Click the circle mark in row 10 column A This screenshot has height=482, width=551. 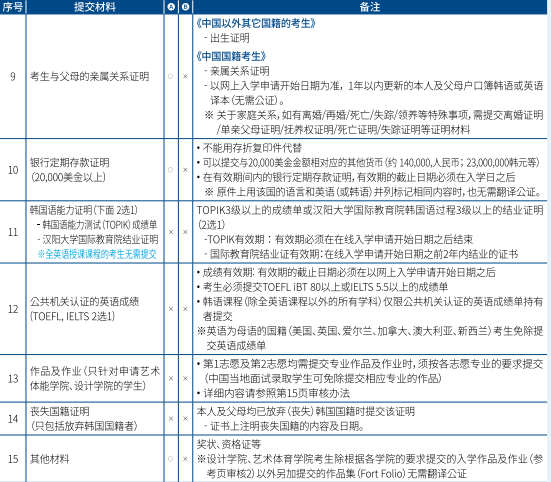click(170, 170)
